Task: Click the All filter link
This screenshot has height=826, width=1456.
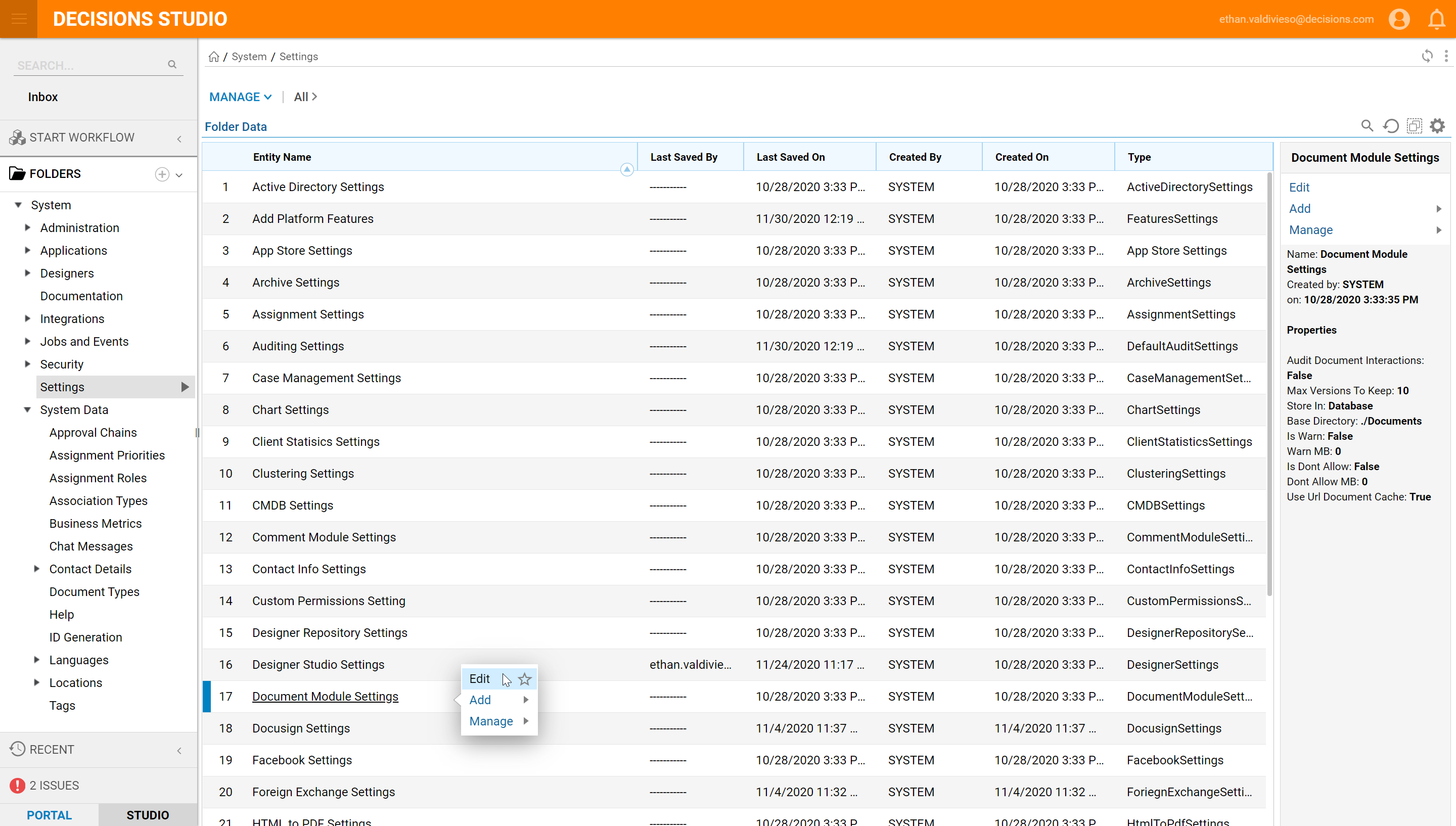Action: (305, 97)
